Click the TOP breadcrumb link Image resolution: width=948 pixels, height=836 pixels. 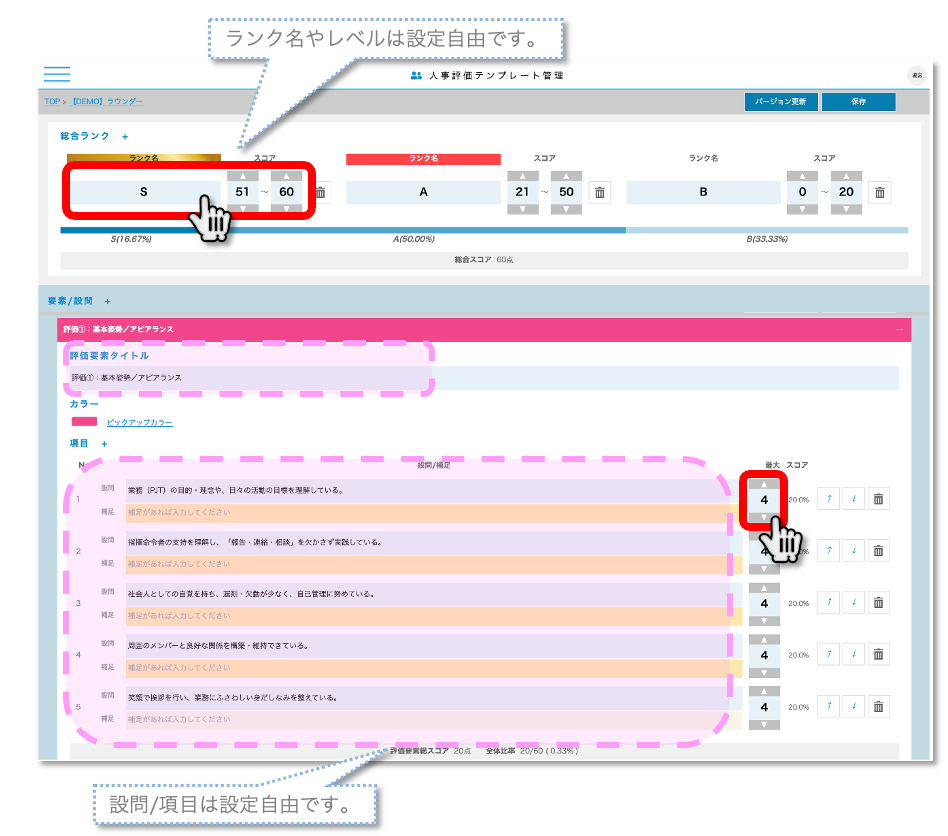(x=52, y=102)
